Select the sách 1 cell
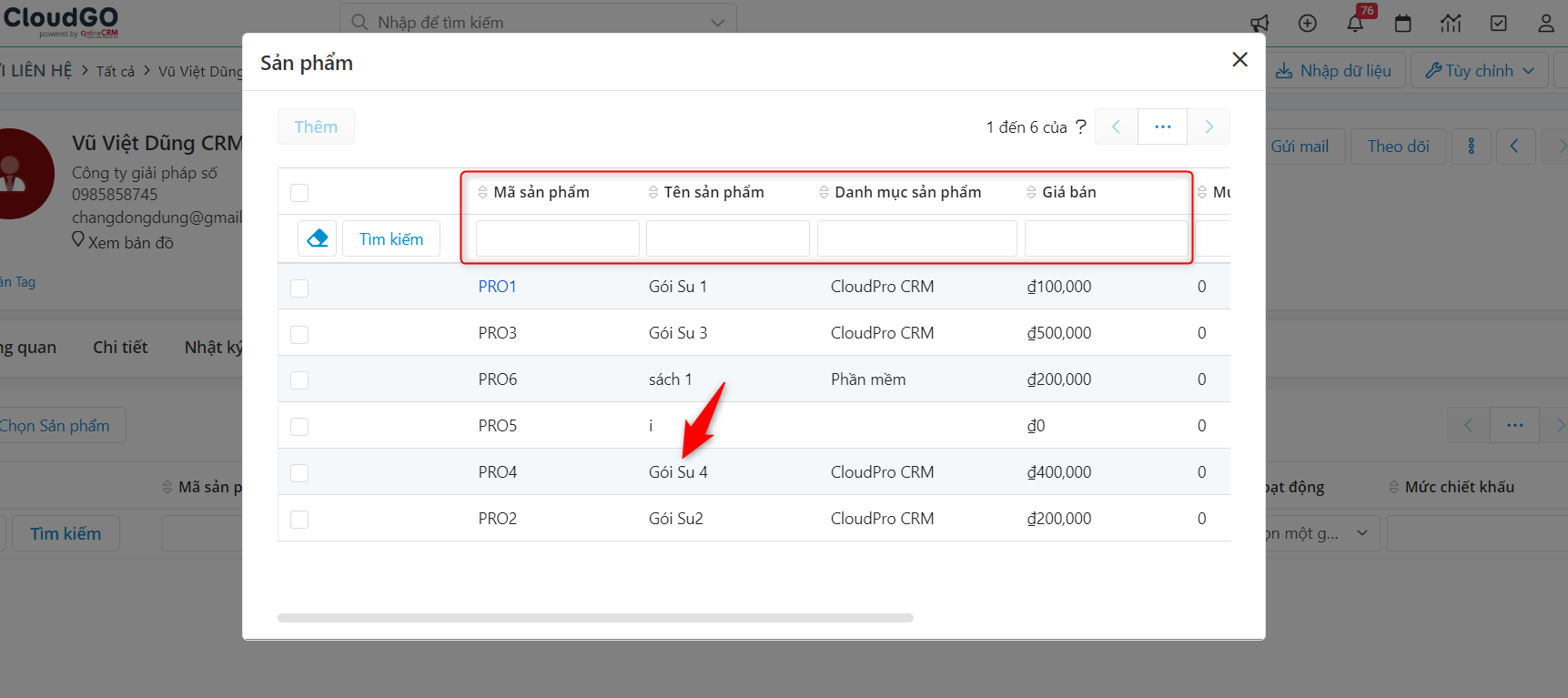Viewport: 1568px width, 698px height. (x=671, y=379)
